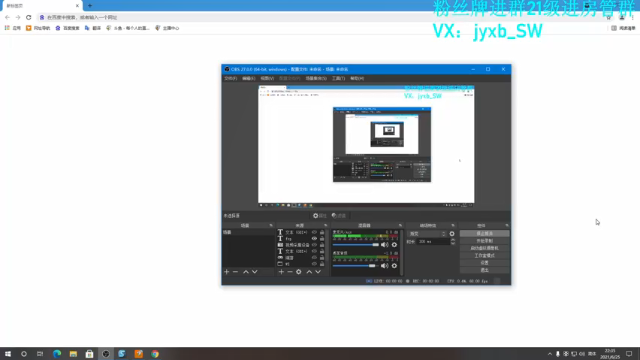This screenshot has height=360, width=640.
Task: Add a new scene with the Scenes plus icon
Action: click(x=227, y=272)
